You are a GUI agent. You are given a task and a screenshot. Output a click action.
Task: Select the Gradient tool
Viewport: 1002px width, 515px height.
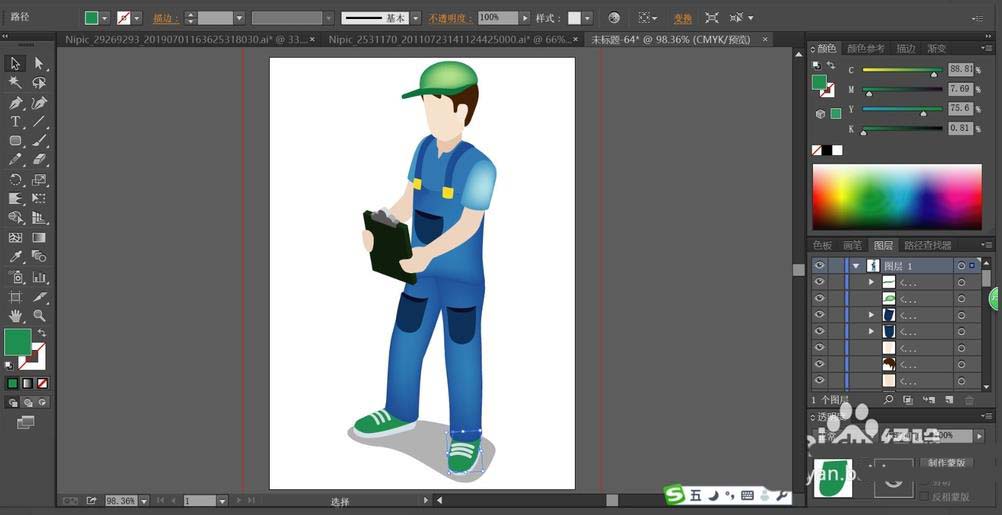39,237
